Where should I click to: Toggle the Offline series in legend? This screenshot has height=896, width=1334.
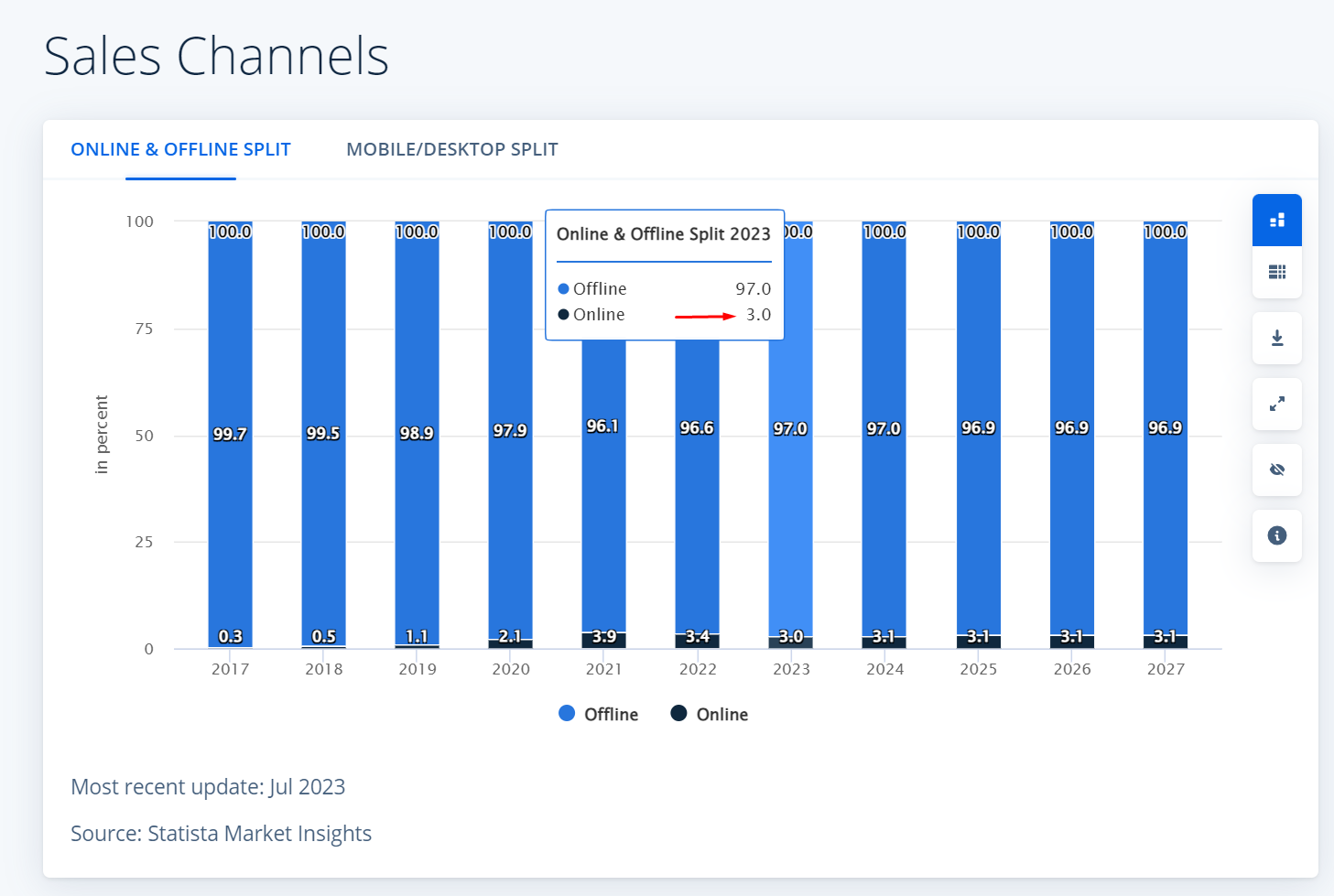click(599, 714)
